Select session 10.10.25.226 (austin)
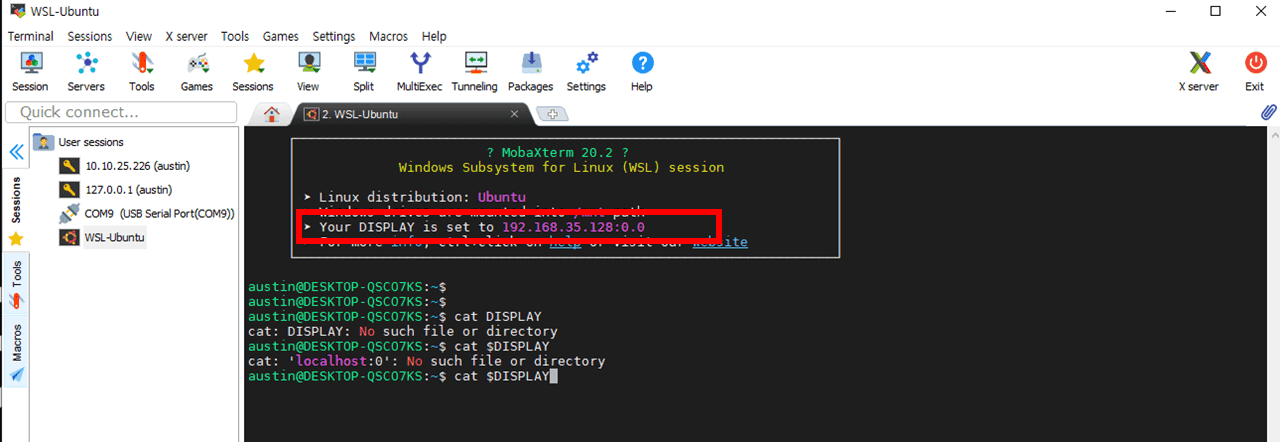This screenshot has width=1280, height=442. point(125,166)
